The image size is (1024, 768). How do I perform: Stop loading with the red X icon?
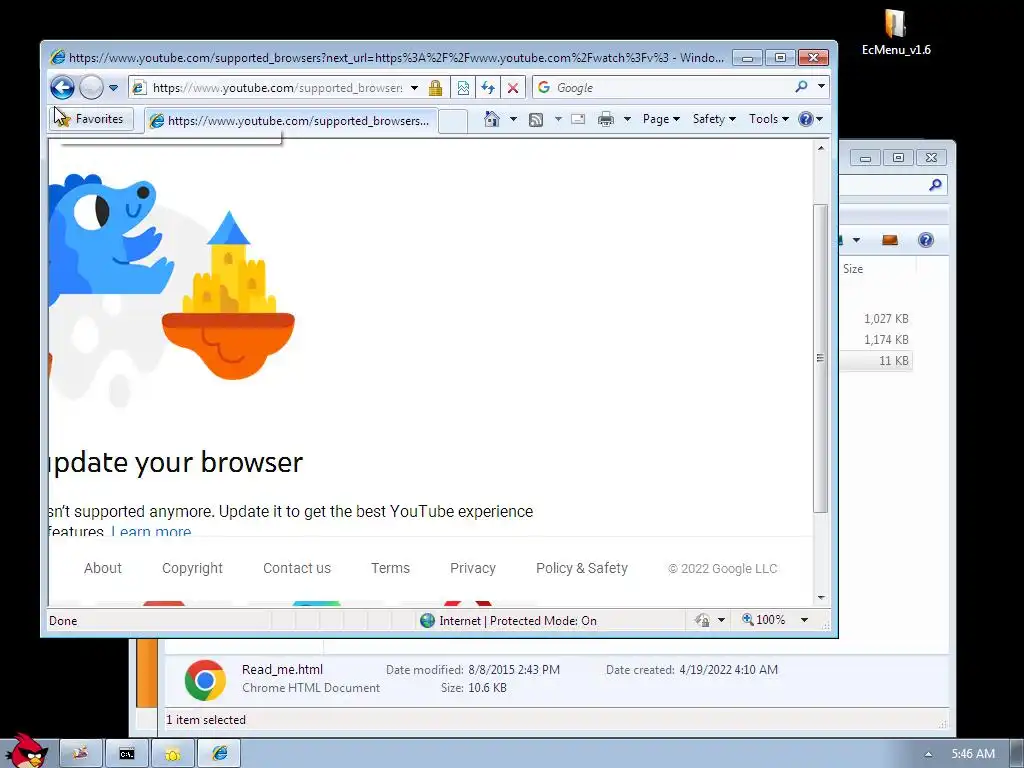point(513,88)
